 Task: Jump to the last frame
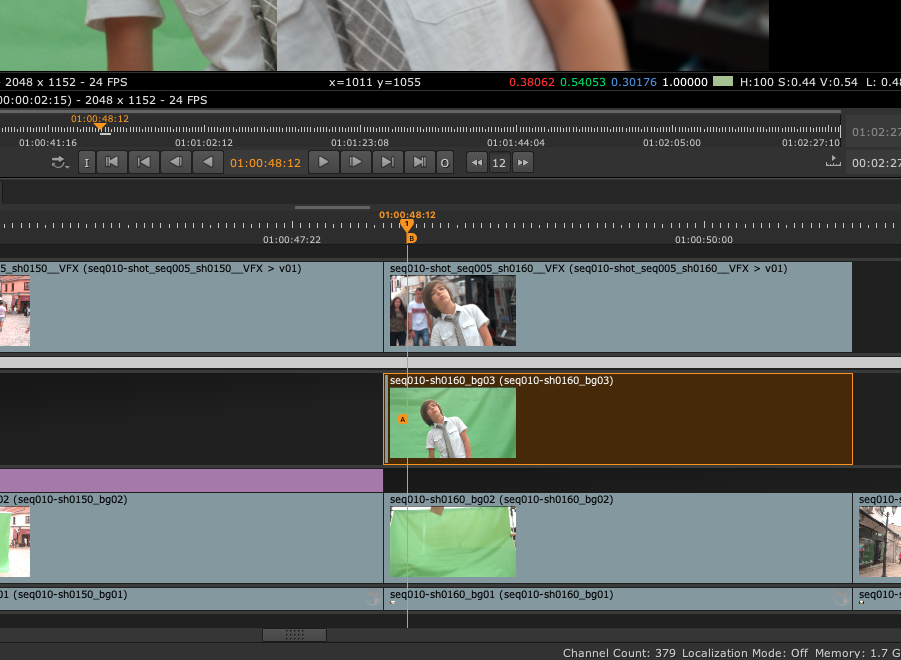pyautogui.click(x=419, y=162)
